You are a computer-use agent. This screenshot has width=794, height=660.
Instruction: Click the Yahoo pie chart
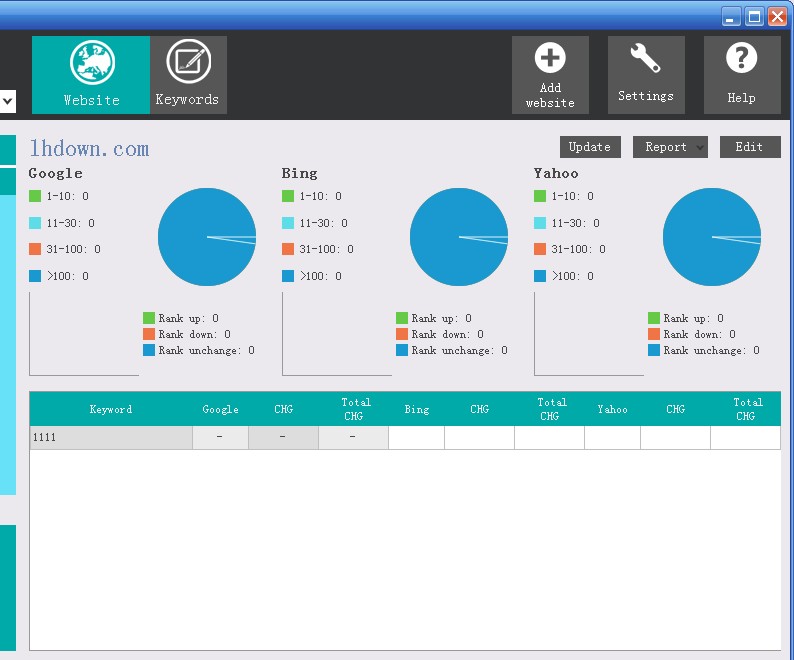711,237
